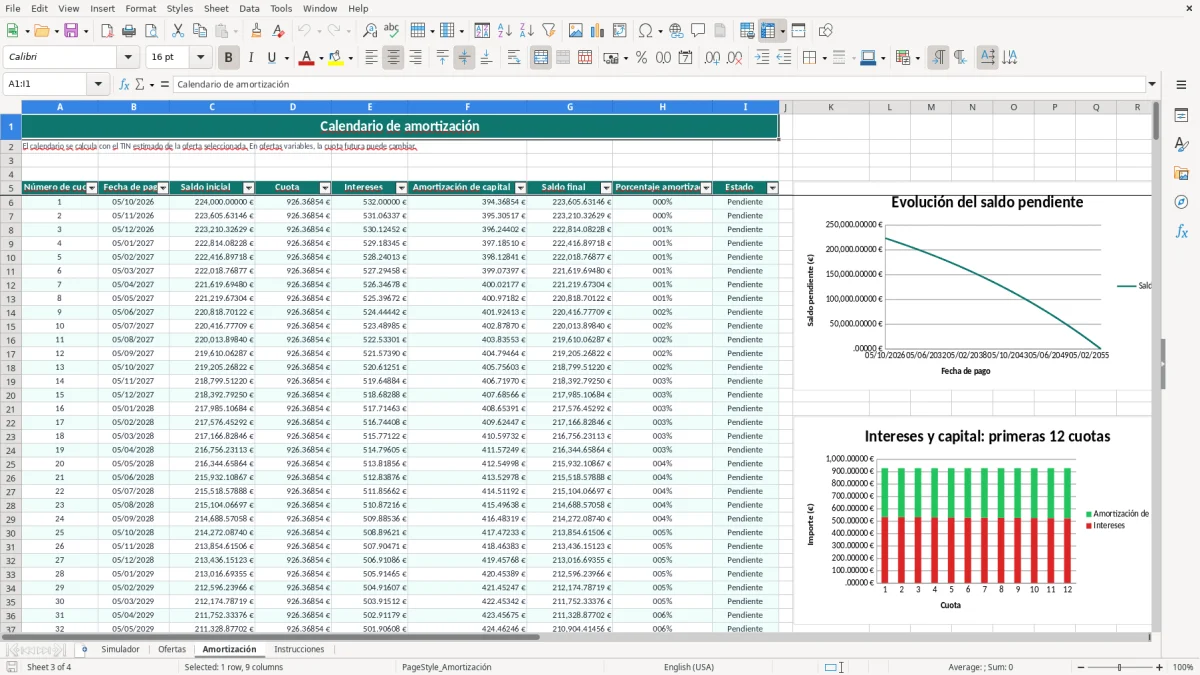Click the Copy icon

[199, 31]
